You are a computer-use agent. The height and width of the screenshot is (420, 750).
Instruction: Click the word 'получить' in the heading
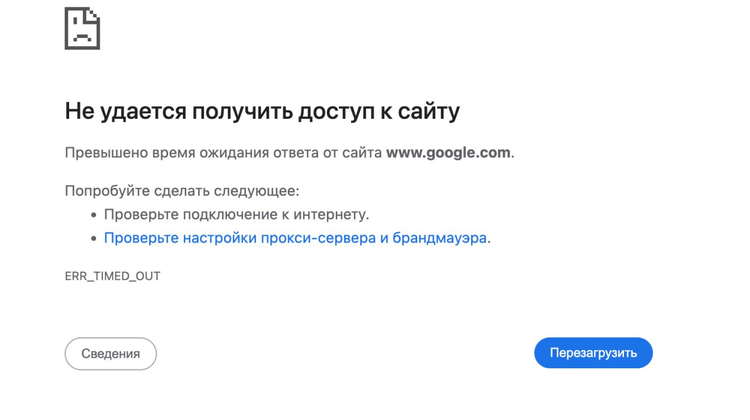click(x=243, y=111)
